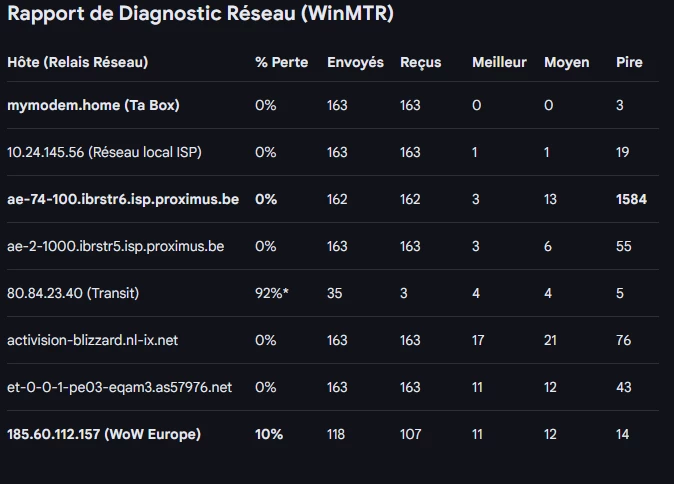Screen dimensions: 674x484
Task: Select the 80.84.23.40 (Transit) host
Action: click(x=73, y=293)
